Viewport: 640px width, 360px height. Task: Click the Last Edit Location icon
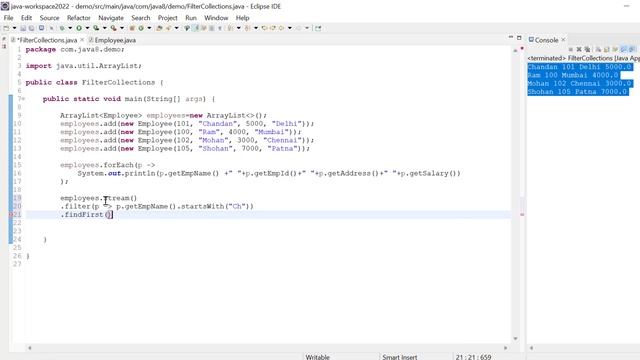pyautogui.click(x=264, y=28)
